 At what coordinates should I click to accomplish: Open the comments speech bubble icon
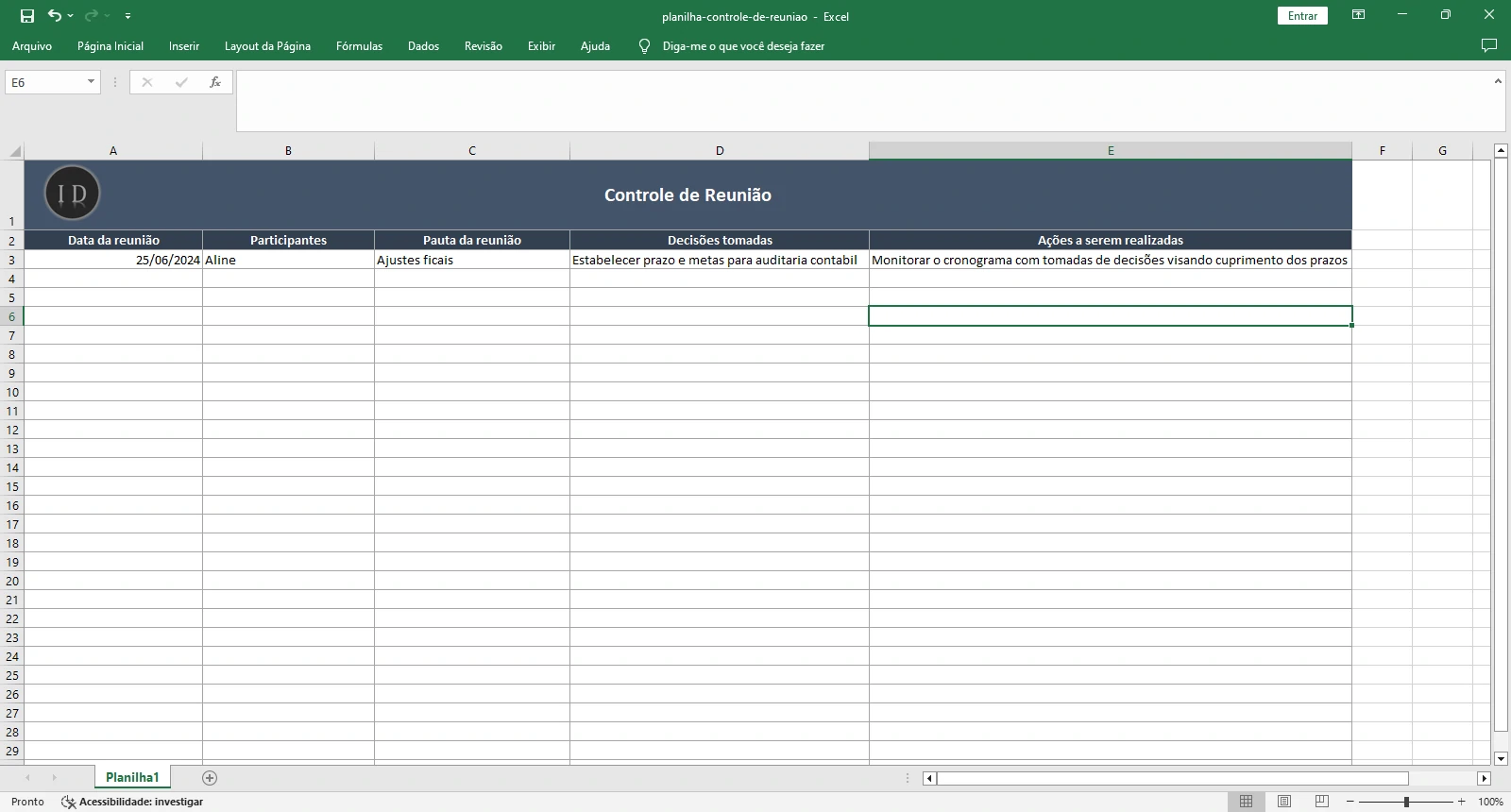point(1489,45)
